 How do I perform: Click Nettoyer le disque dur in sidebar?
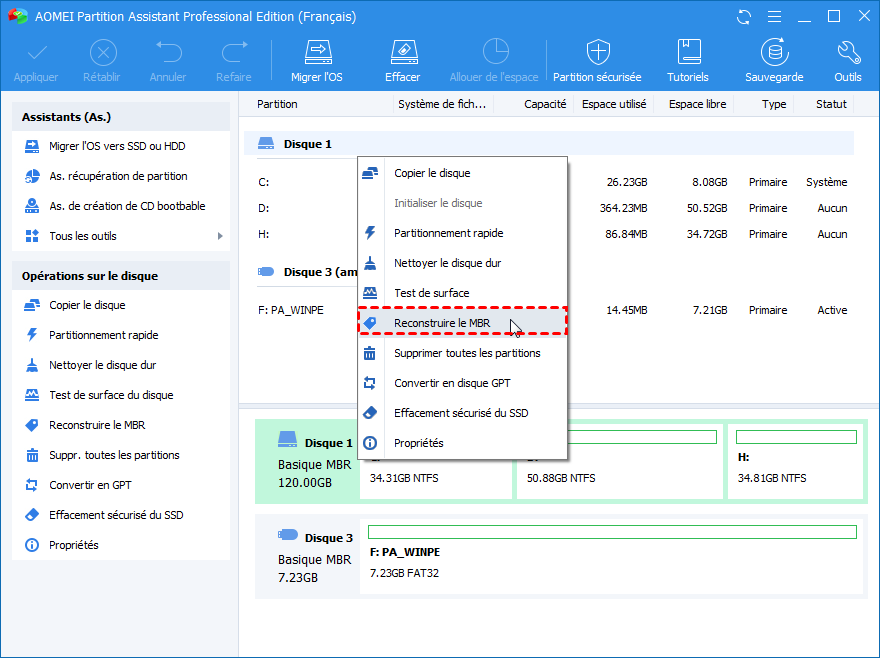(x=102, y=365)
